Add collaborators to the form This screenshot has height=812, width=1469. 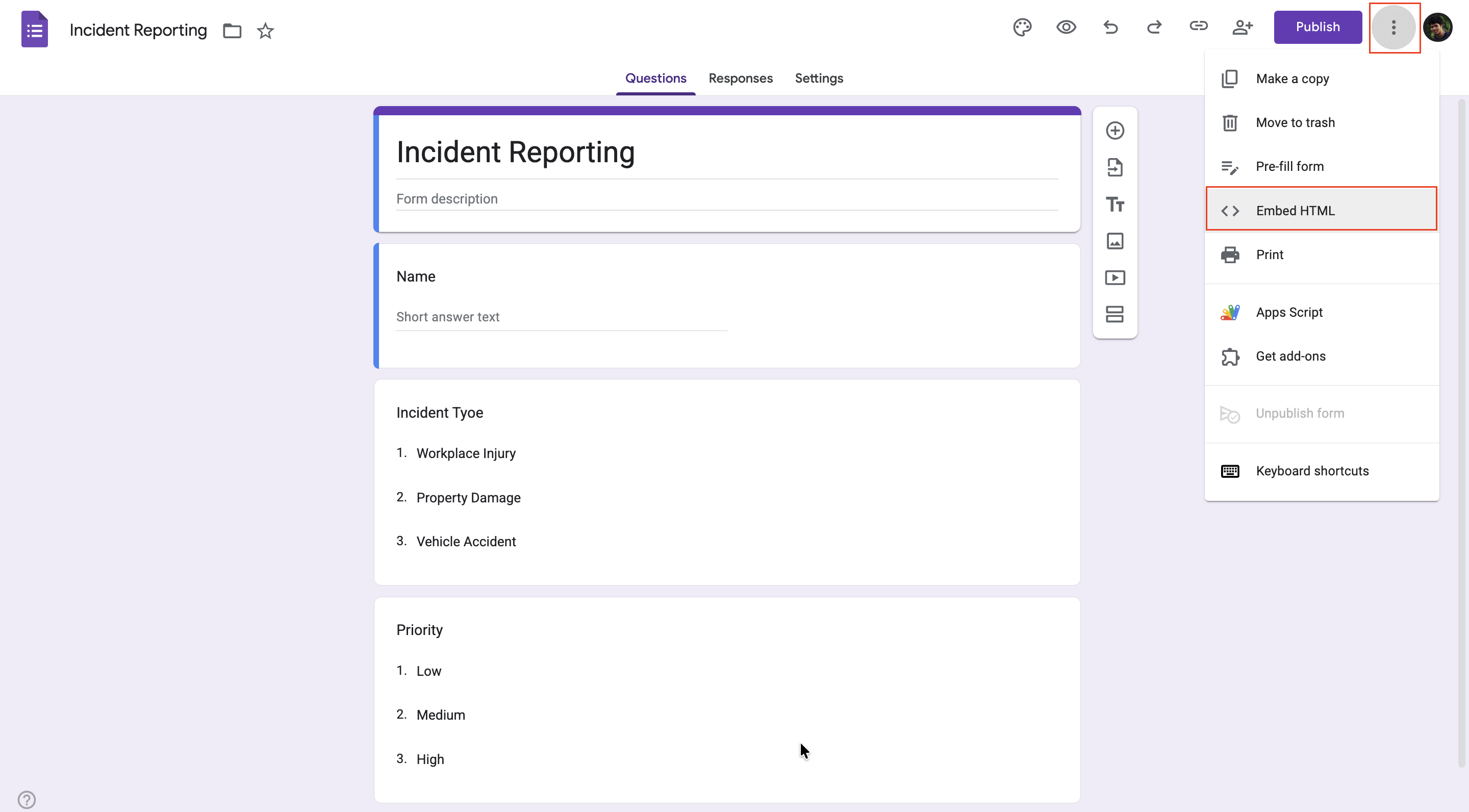[x=1243, y=28]
